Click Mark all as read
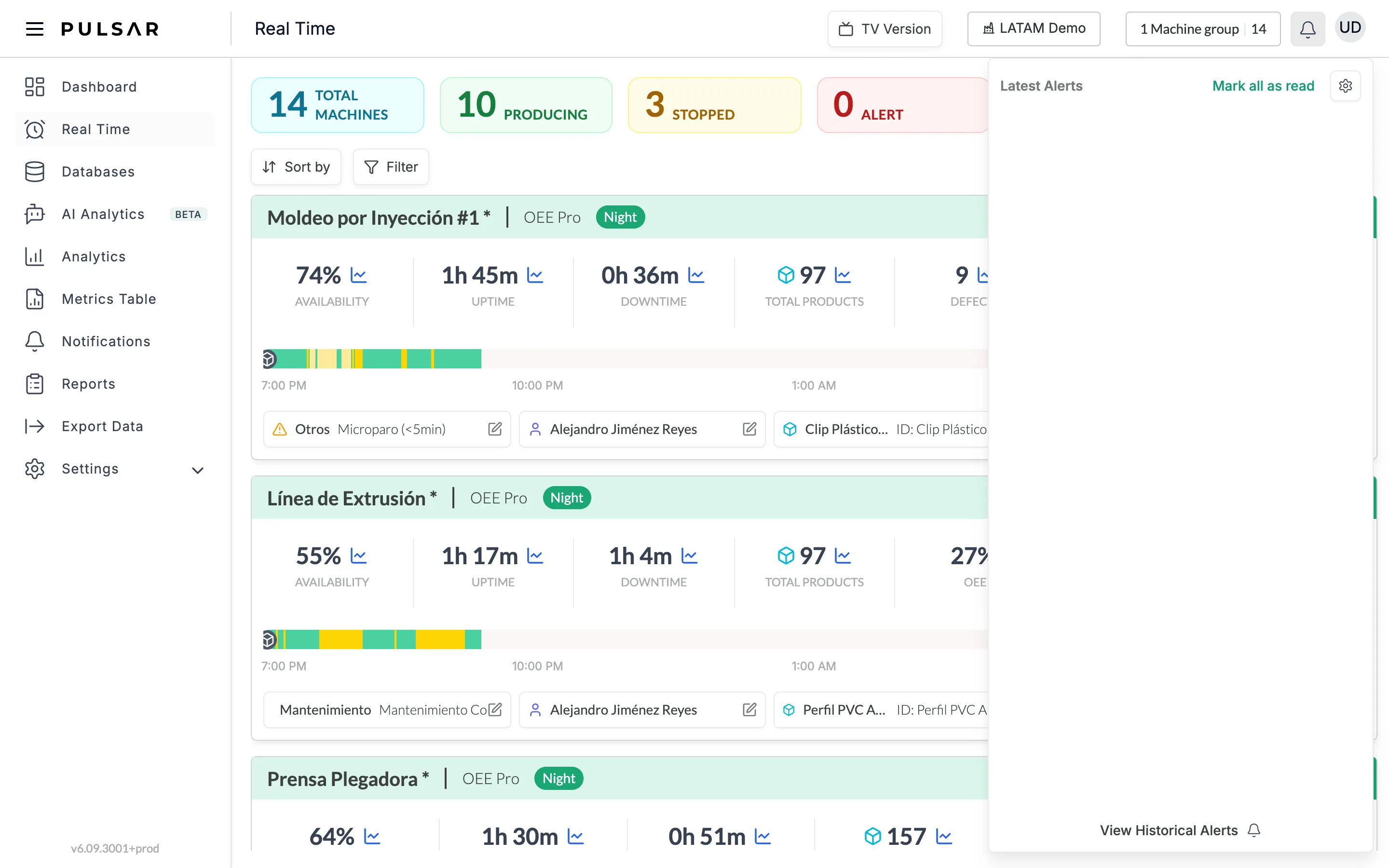 [x=1263, y=86]
